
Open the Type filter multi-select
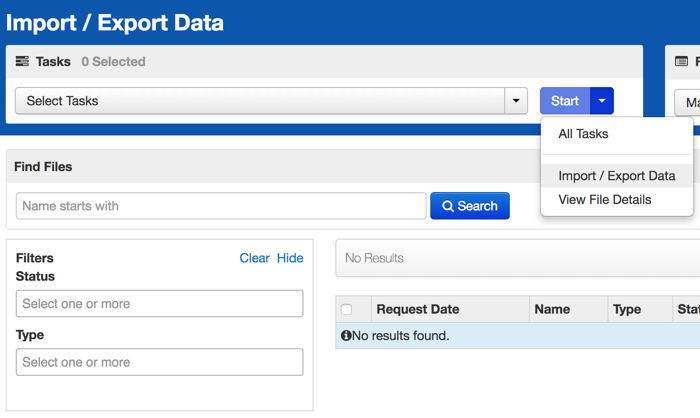[159, 362]
